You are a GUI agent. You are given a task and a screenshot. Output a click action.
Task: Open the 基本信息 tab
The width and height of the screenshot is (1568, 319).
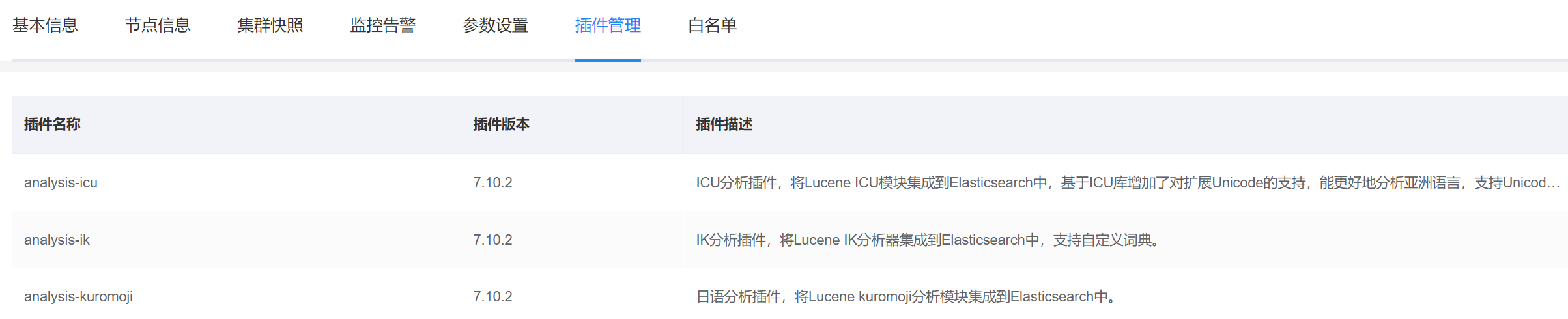[x=45, y=25]
